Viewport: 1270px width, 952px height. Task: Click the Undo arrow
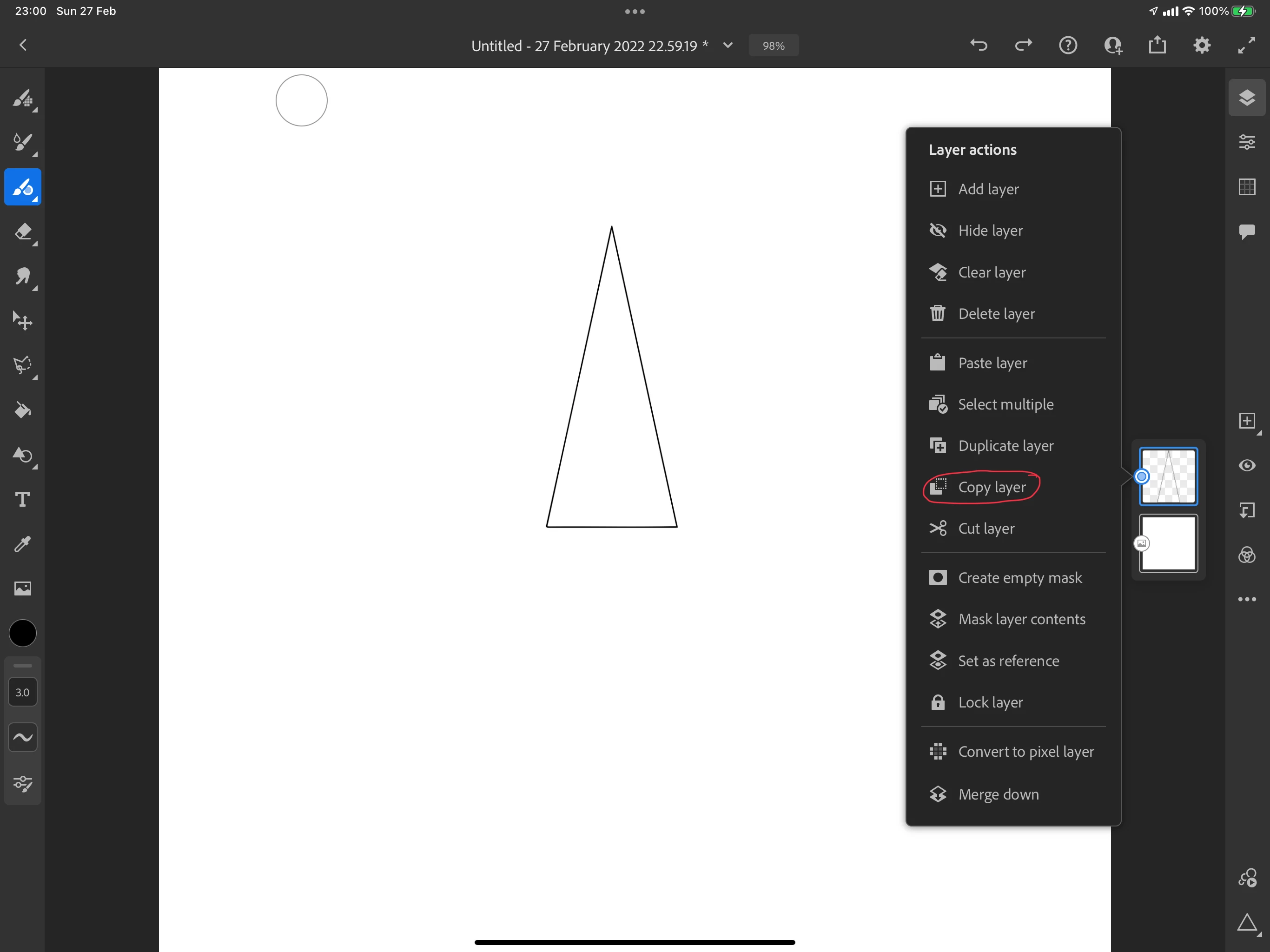[979, 46]
